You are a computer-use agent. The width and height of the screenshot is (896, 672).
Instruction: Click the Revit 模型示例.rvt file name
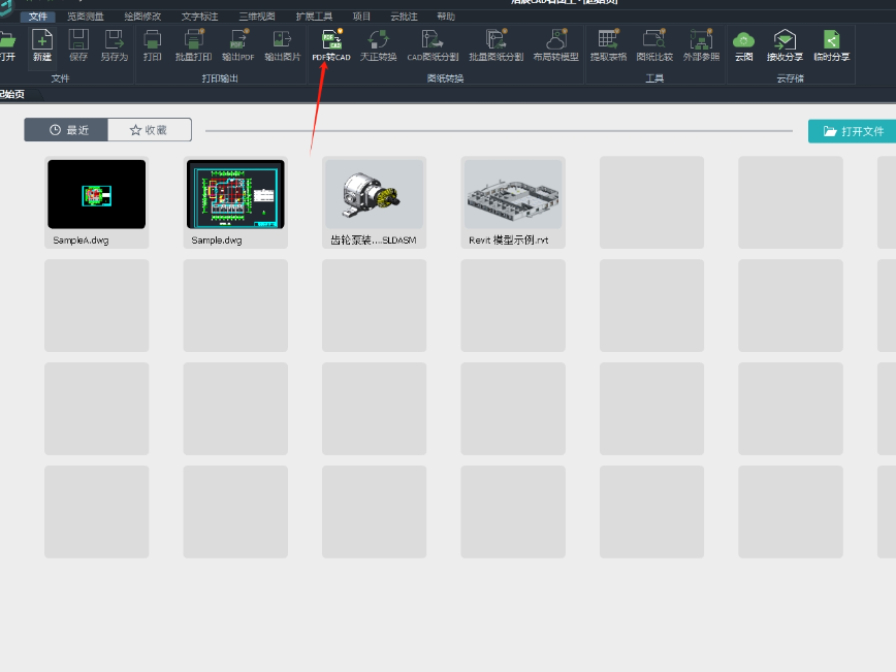point(509,241)
